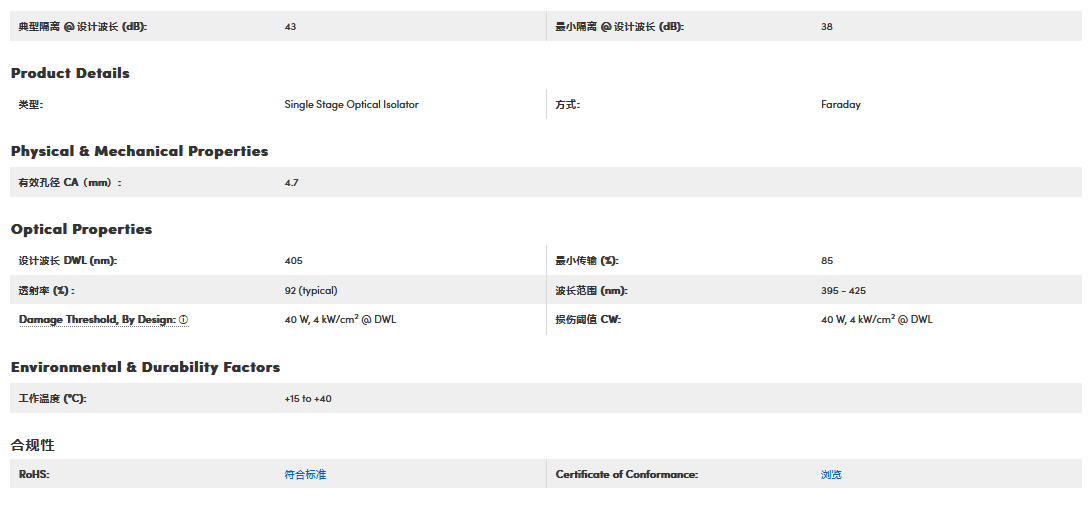Click the 395 - 425 wavelength range value
1089x516 pixels.
(843, 291)
